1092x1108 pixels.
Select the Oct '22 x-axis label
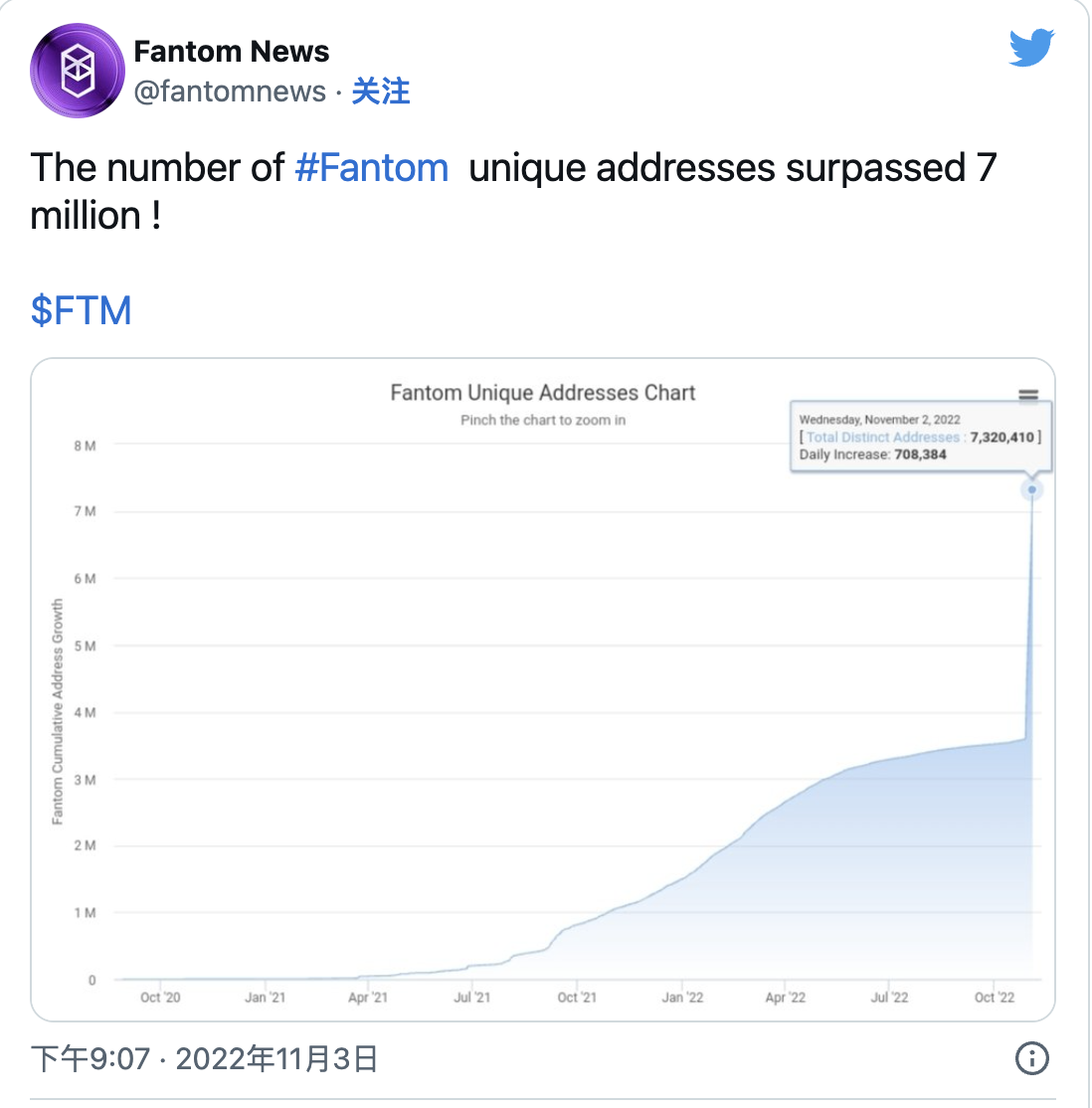point(994,998)
